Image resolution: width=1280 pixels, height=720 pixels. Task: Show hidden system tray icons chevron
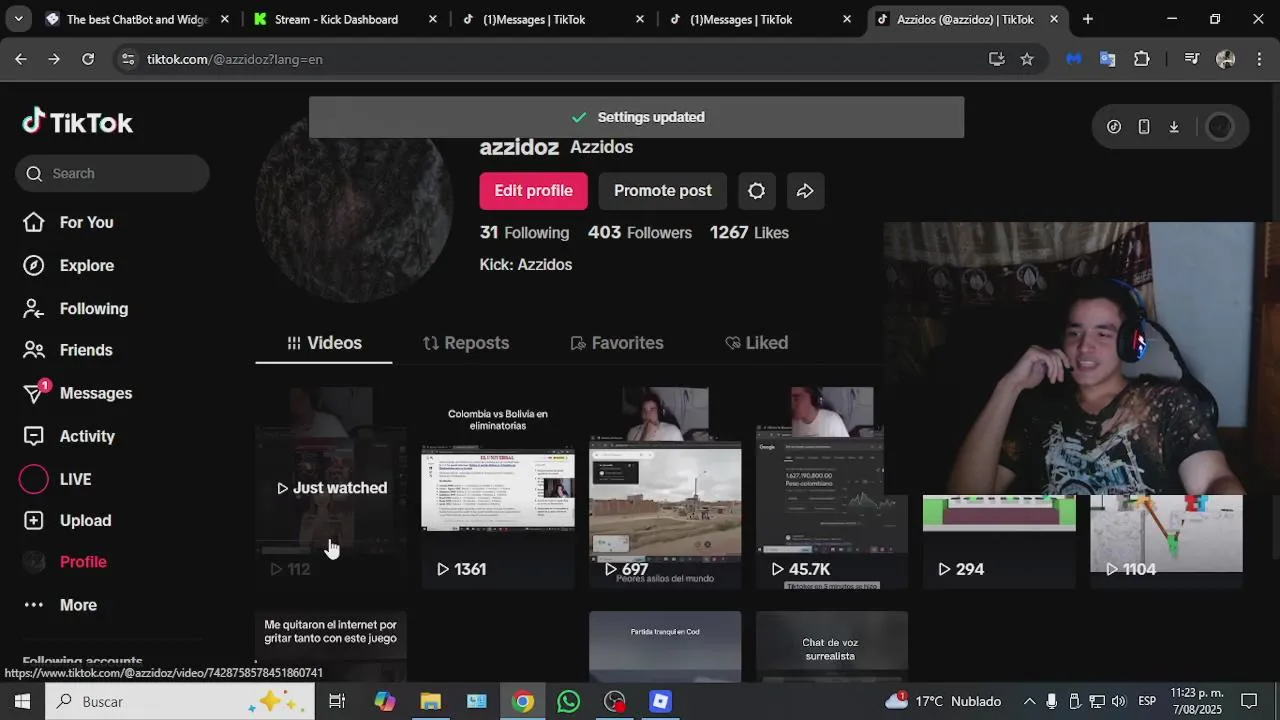coord(1029,701)
